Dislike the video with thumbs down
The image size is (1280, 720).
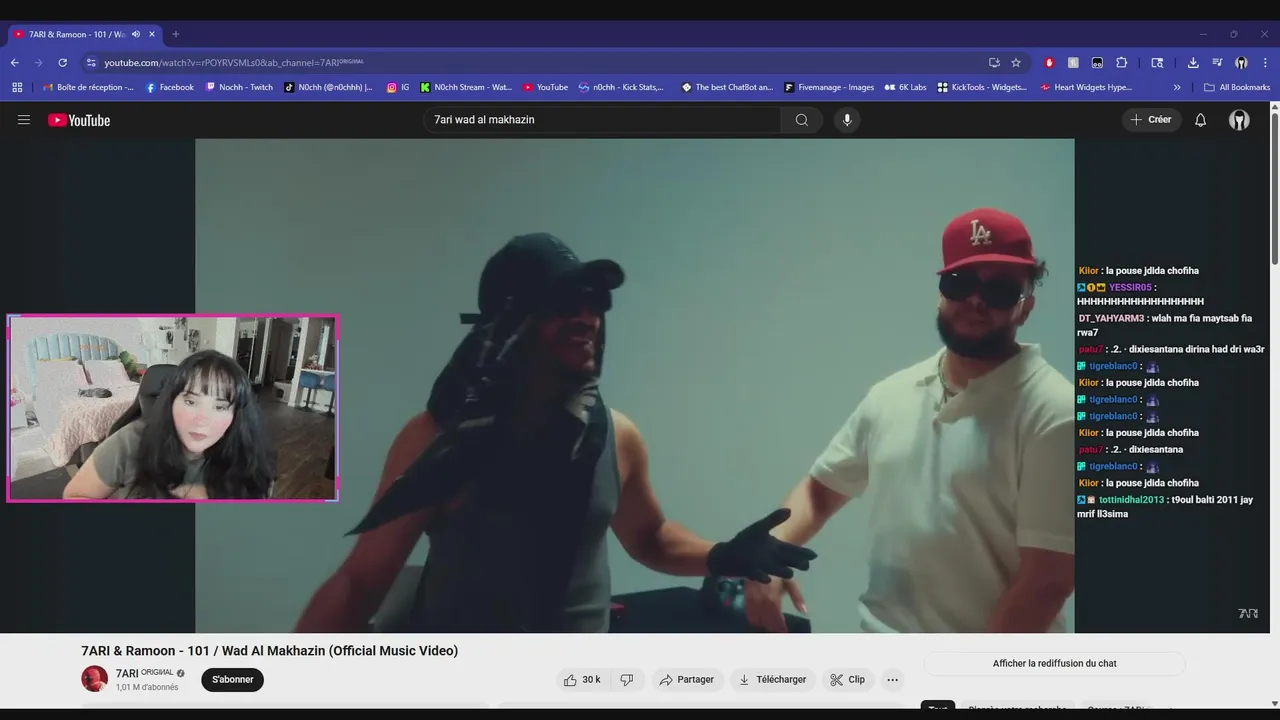click(x=627, y=680)
